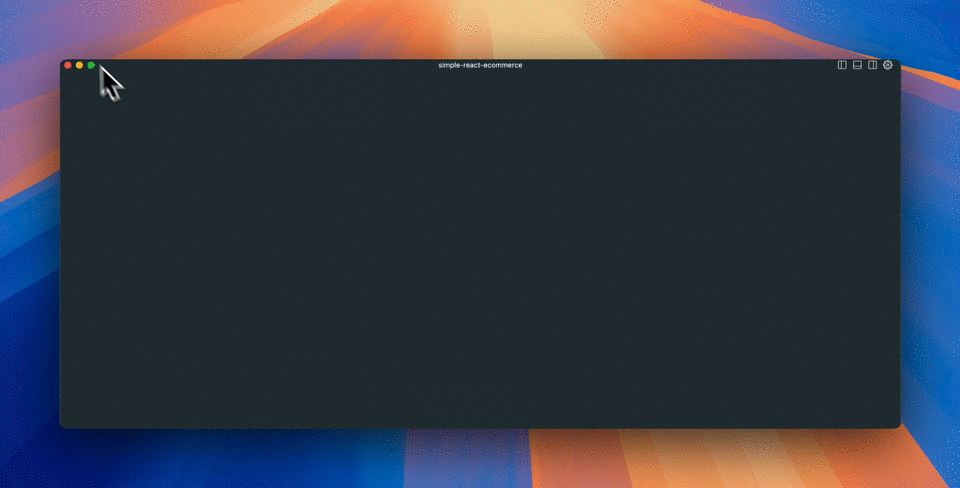Close the window with the red button

point(68,65)
